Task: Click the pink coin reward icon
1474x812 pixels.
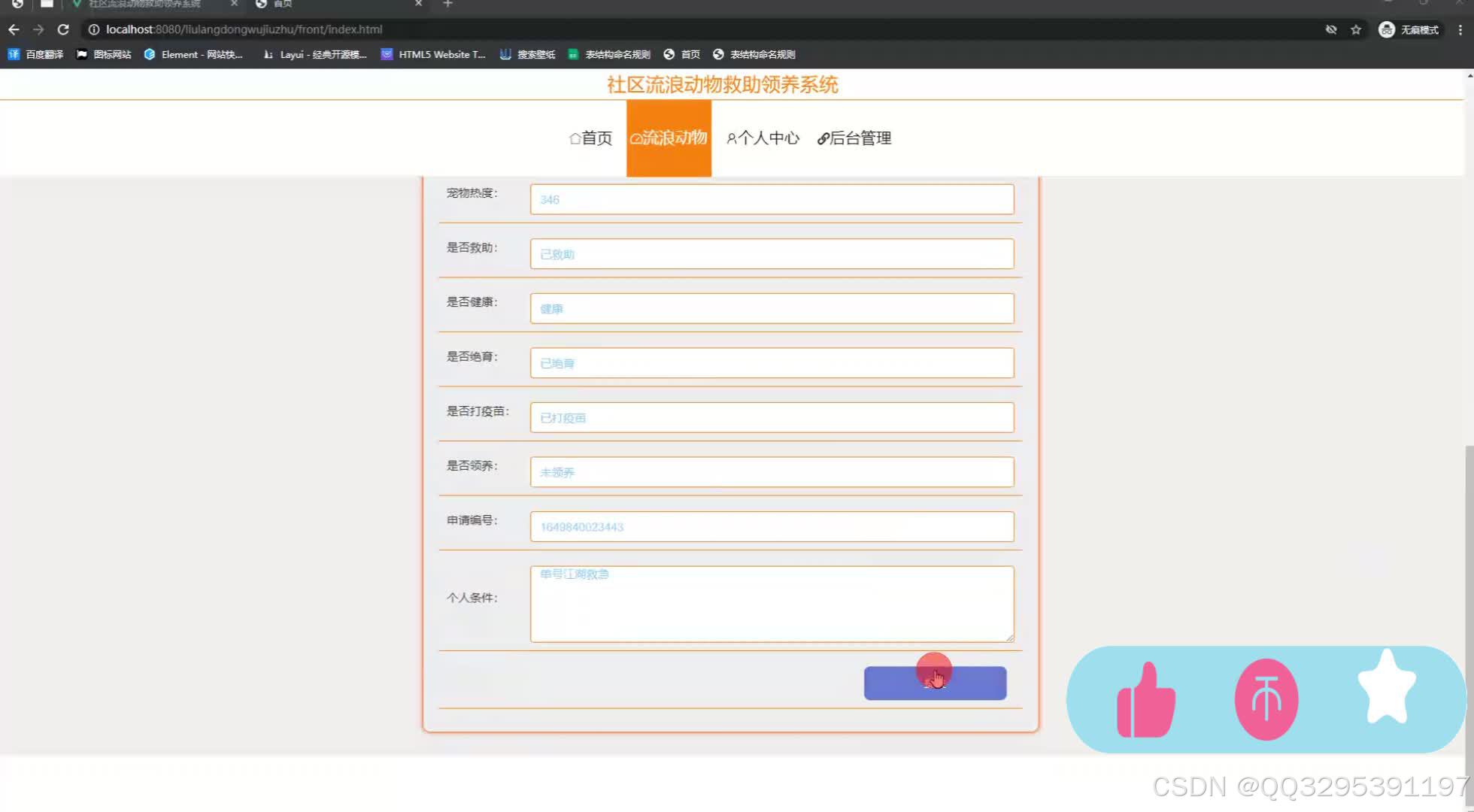Action: click(1266, 699)
